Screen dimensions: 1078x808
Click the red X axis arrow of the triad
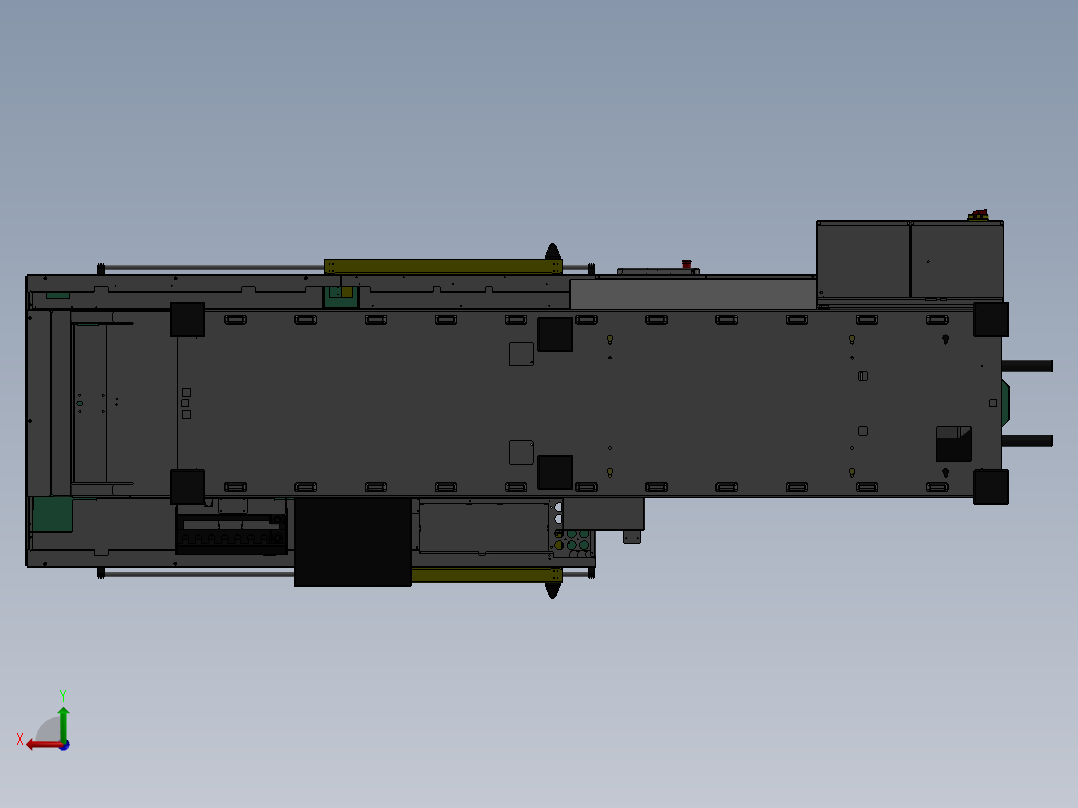pyautogui.click(x=43, y=745)
